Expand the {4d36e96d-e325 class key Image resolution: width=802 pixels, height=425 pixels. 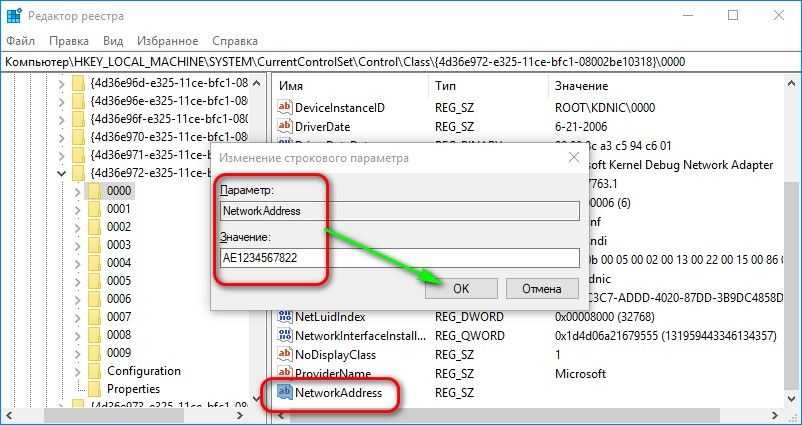[x=61, y=83]
